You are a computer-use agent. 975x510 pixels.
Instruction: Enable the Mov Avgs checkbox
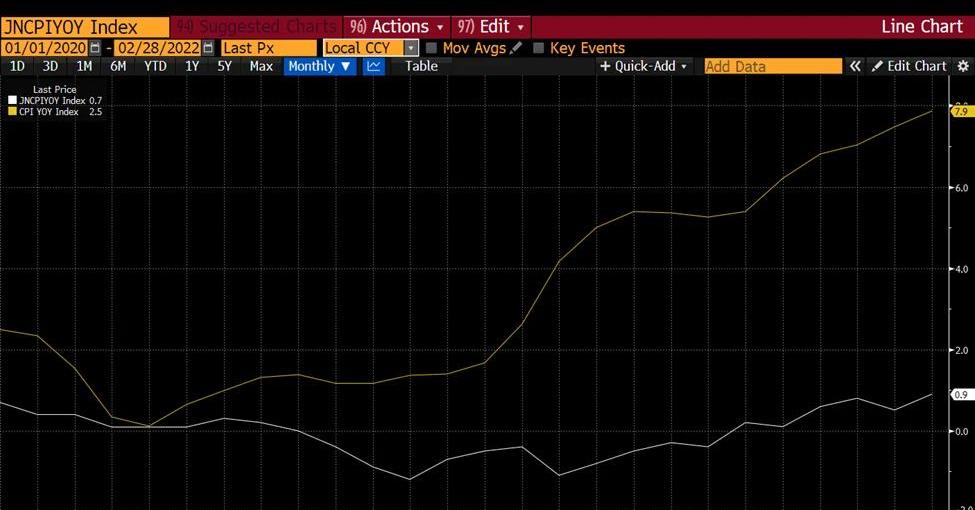431,48
